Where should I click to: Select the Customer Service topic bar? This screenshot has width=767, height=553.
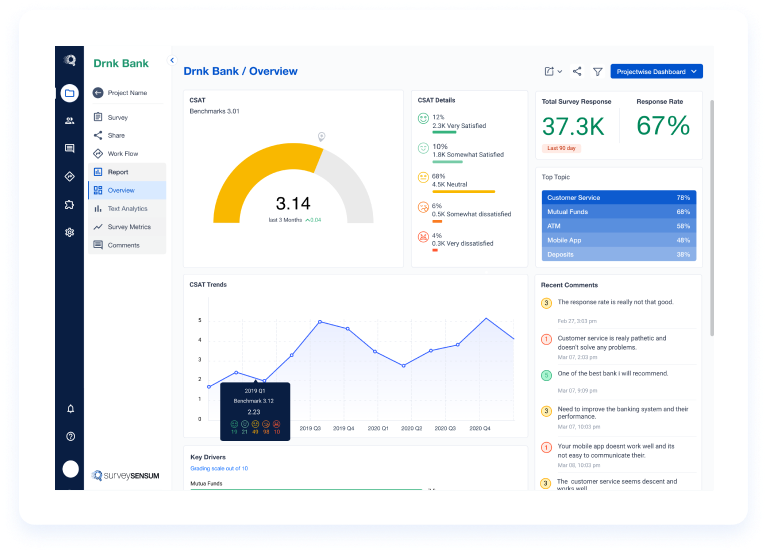pos(619,198)
